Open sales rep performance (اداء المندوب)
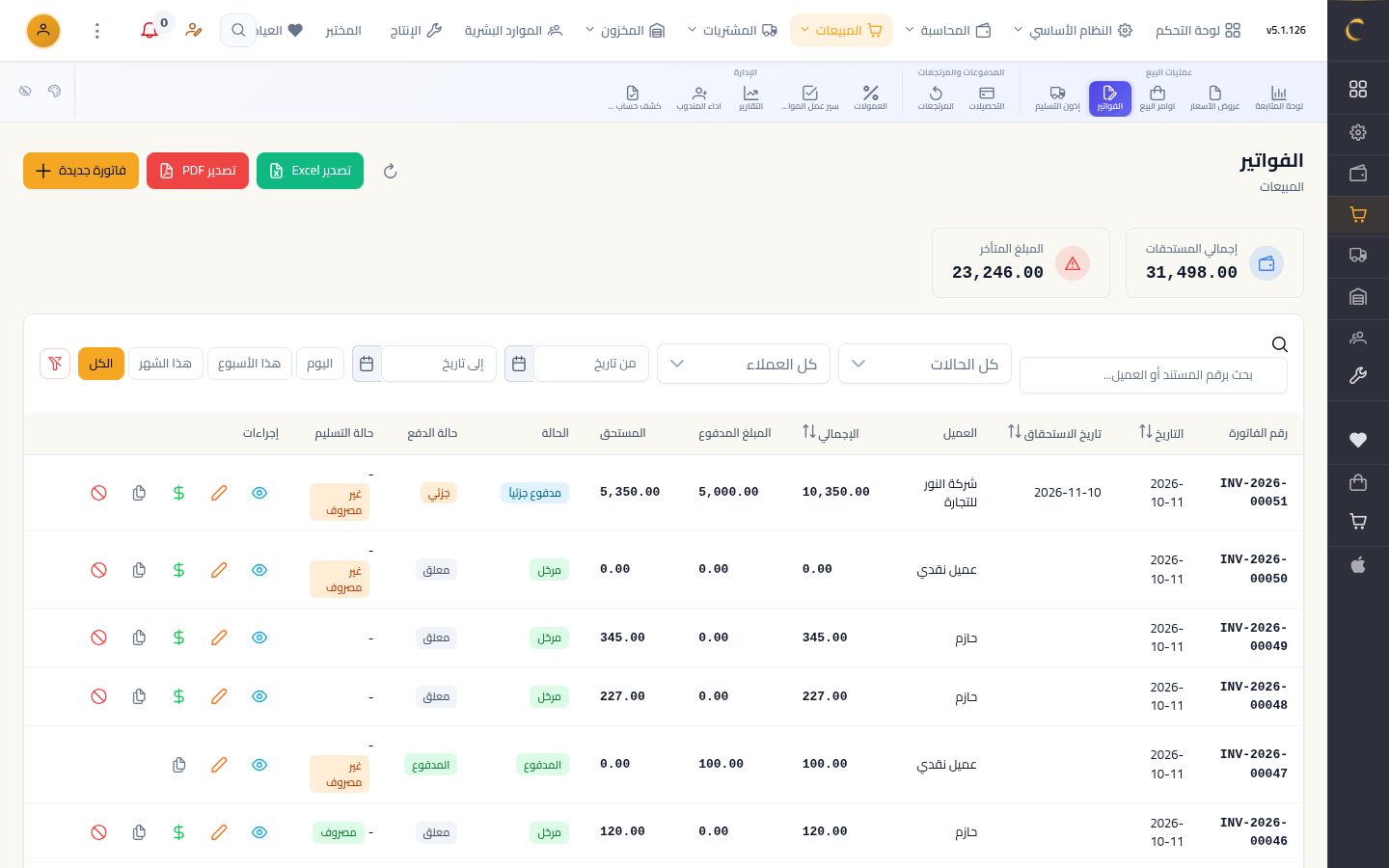Image resolution: width=1389 pixels, height=868 pixels. pos(699,98)
